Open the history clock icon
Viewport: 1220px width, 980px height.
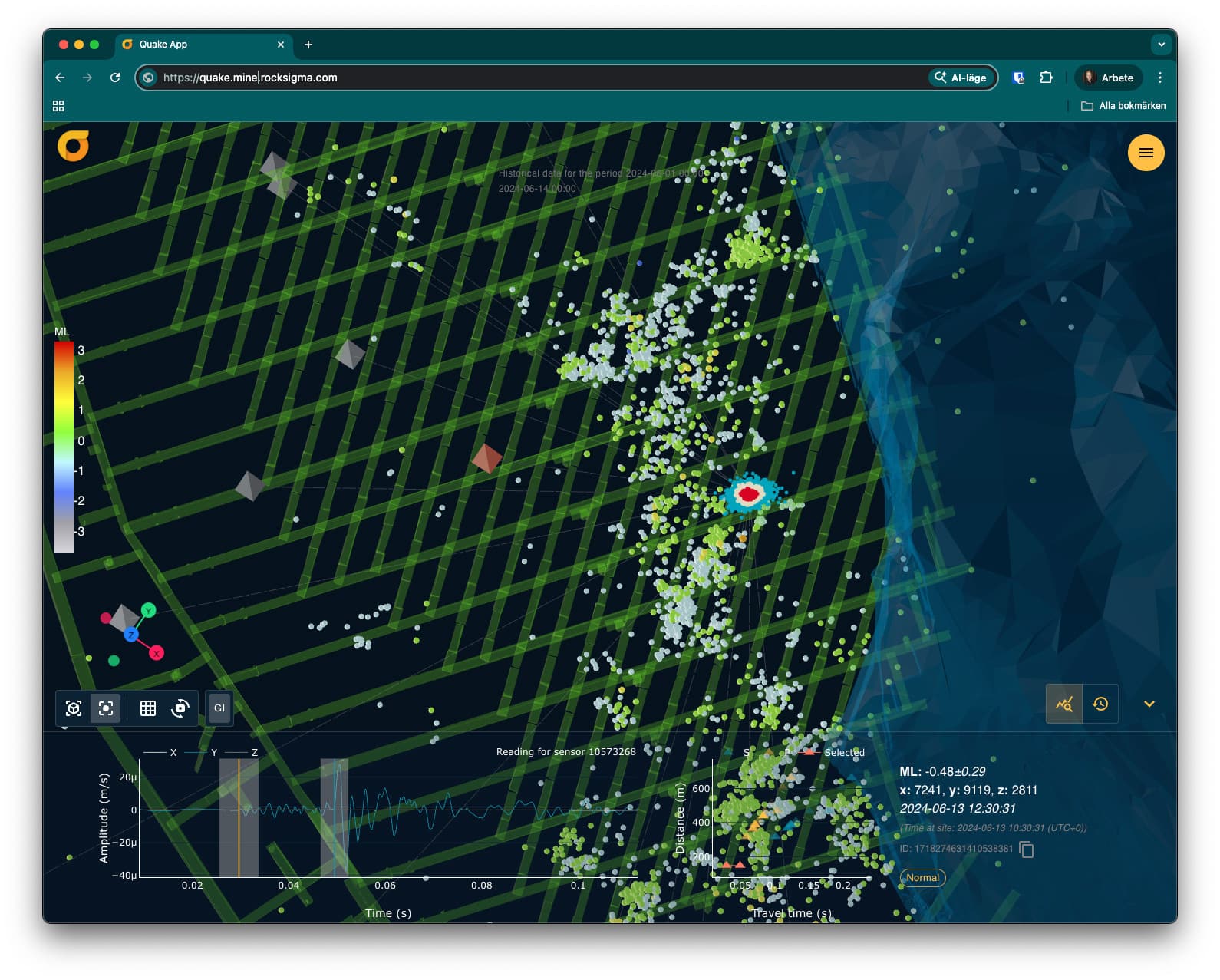(1100, 704)
